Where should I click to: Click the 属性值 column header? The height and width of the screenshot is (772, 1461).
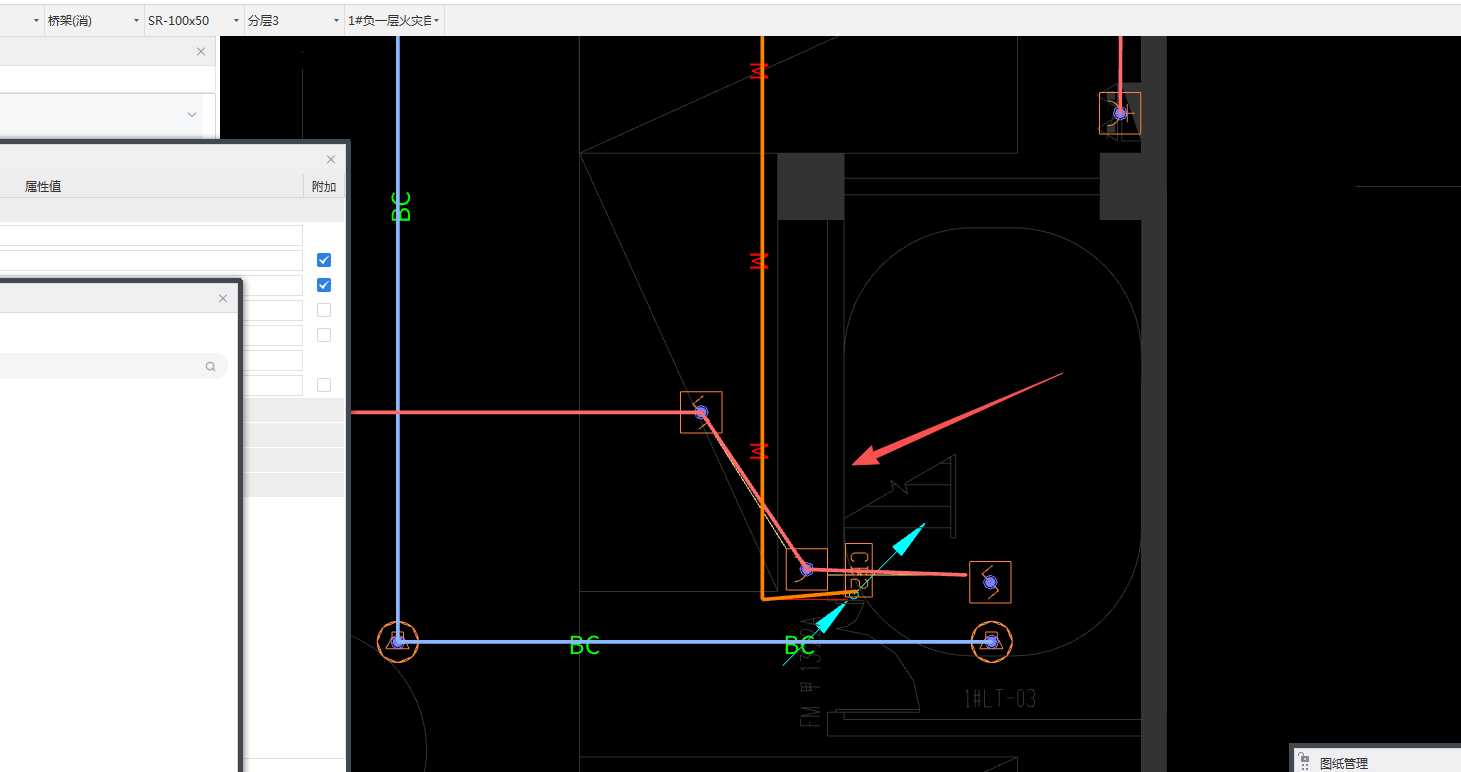[43, 186]
